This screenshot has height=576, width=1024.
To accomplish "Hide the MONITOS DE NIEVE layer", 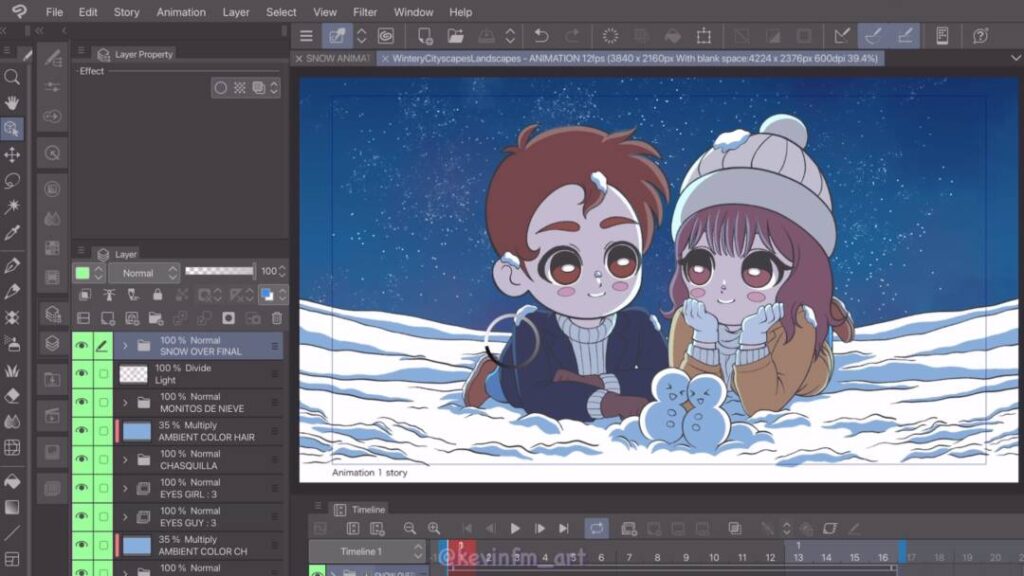I will point(82,402).
